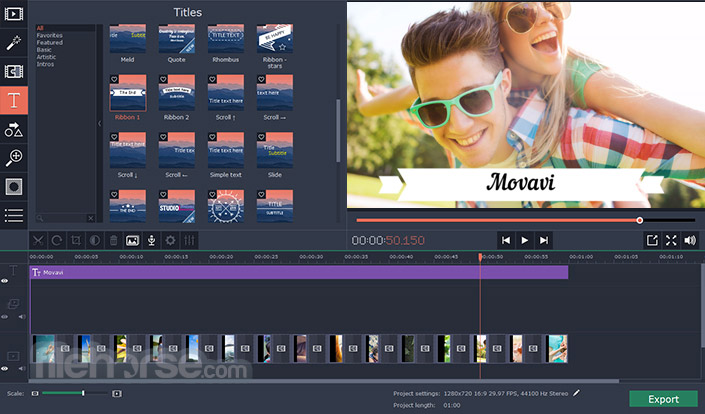Click the trash Delete icon
This screenshot has width=705, height=414.
pos(113,240)
